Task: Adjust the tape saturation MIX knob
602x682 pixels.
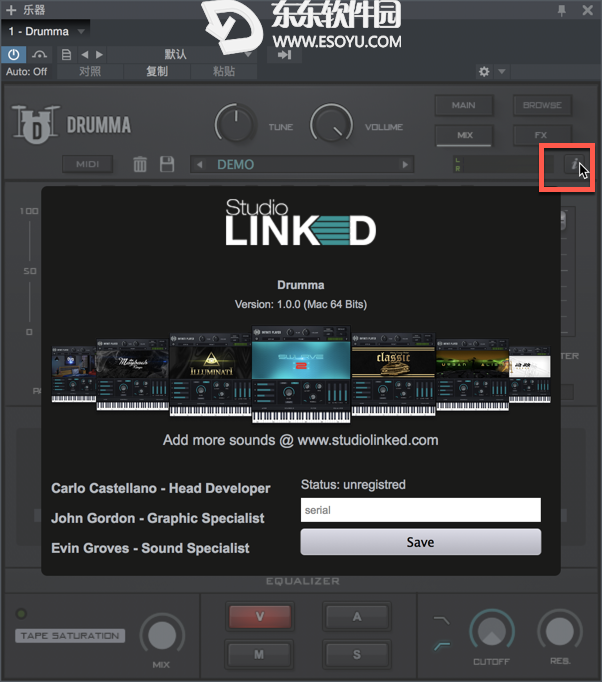Action: click(x=162, y=635)
